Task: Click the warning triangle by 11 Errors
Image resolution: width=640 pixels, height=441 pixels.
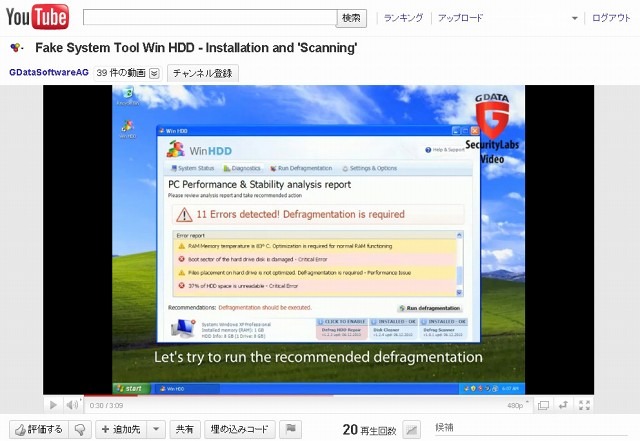Action: pos(184,215)
